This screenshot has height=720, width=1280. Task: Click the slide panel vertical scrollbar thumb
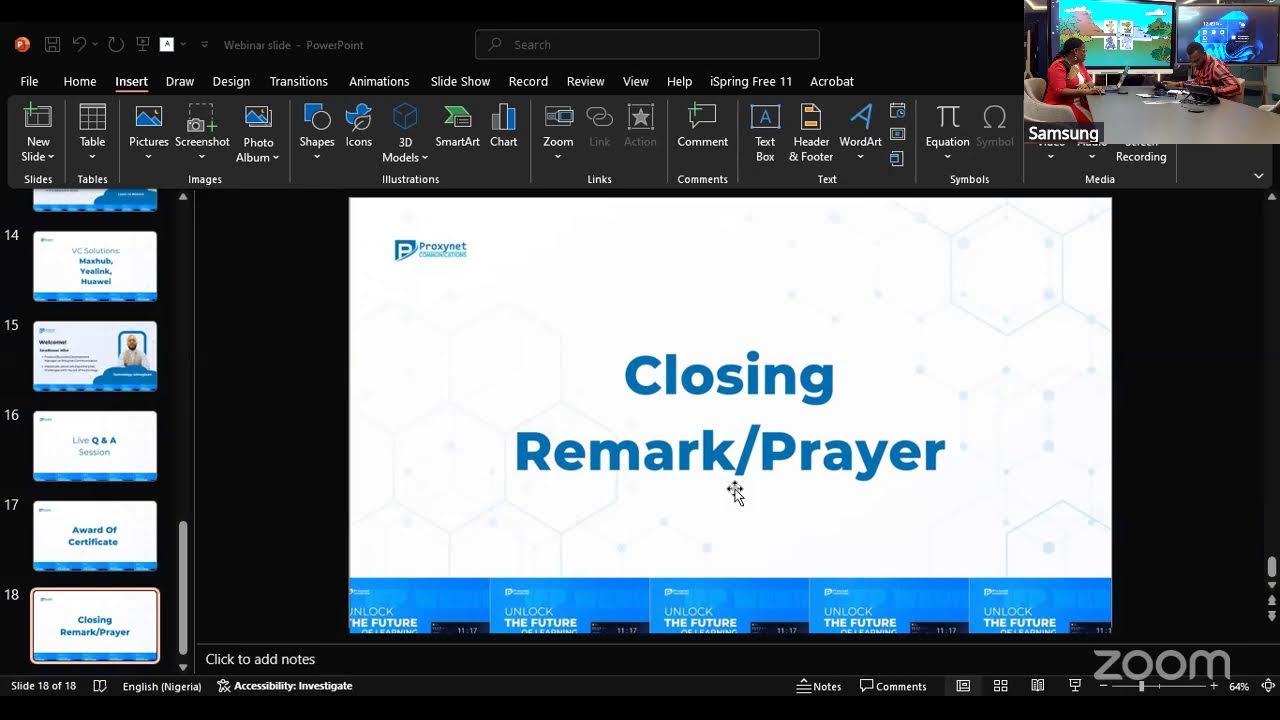182,588
